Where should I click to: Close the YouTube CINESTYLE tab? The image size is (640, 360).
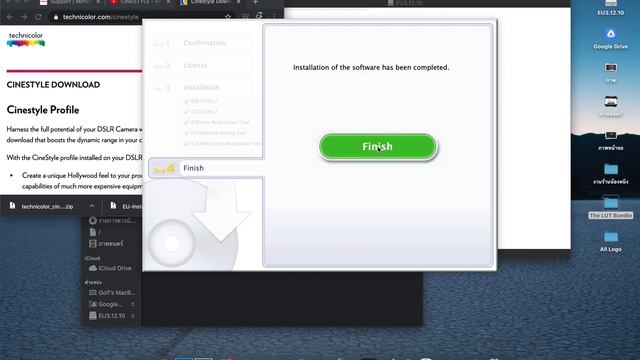click(168, 2)
